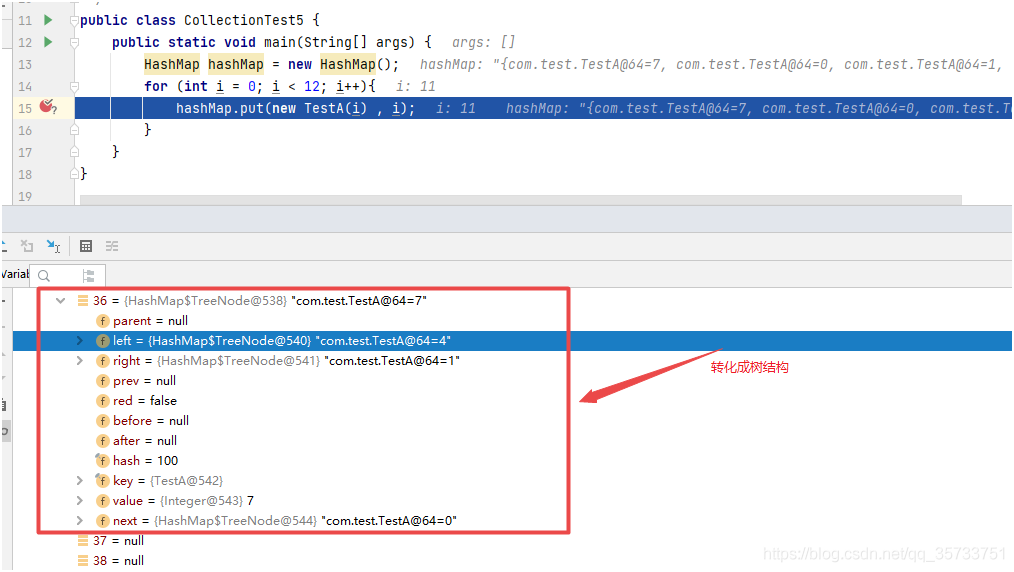Select the 'hash = 100' field row
The image size is (1014, 572).
(x=145, y=461)
